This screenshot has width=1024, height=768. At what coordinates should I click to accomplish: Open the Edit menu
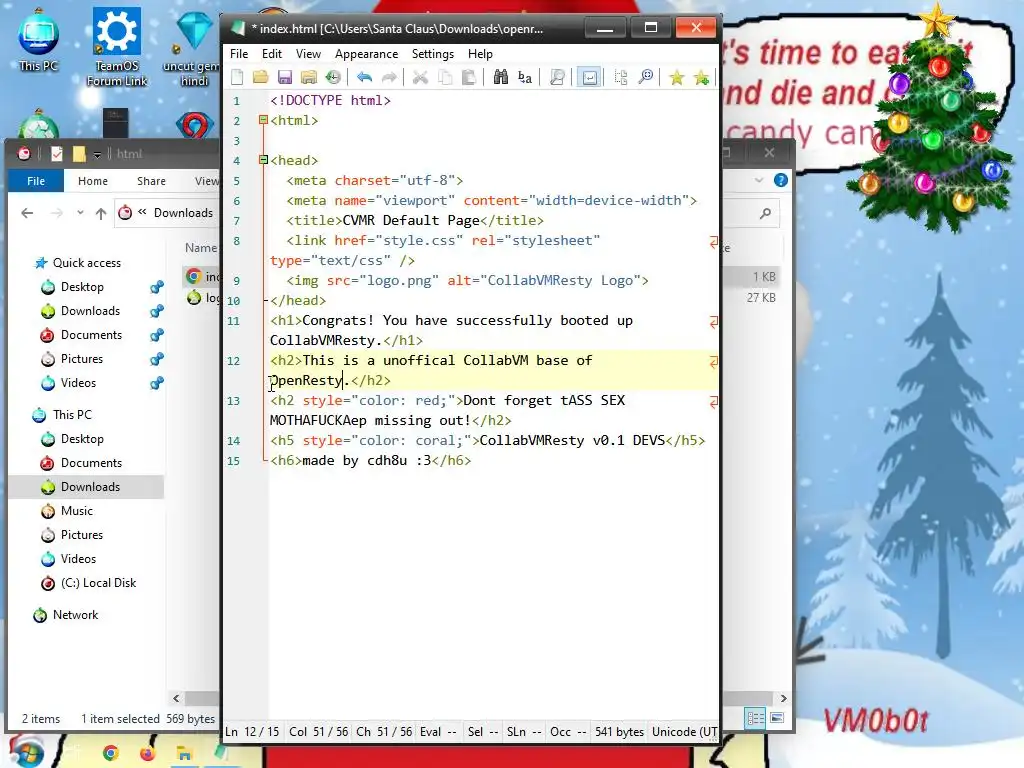(x=272, y=54)
